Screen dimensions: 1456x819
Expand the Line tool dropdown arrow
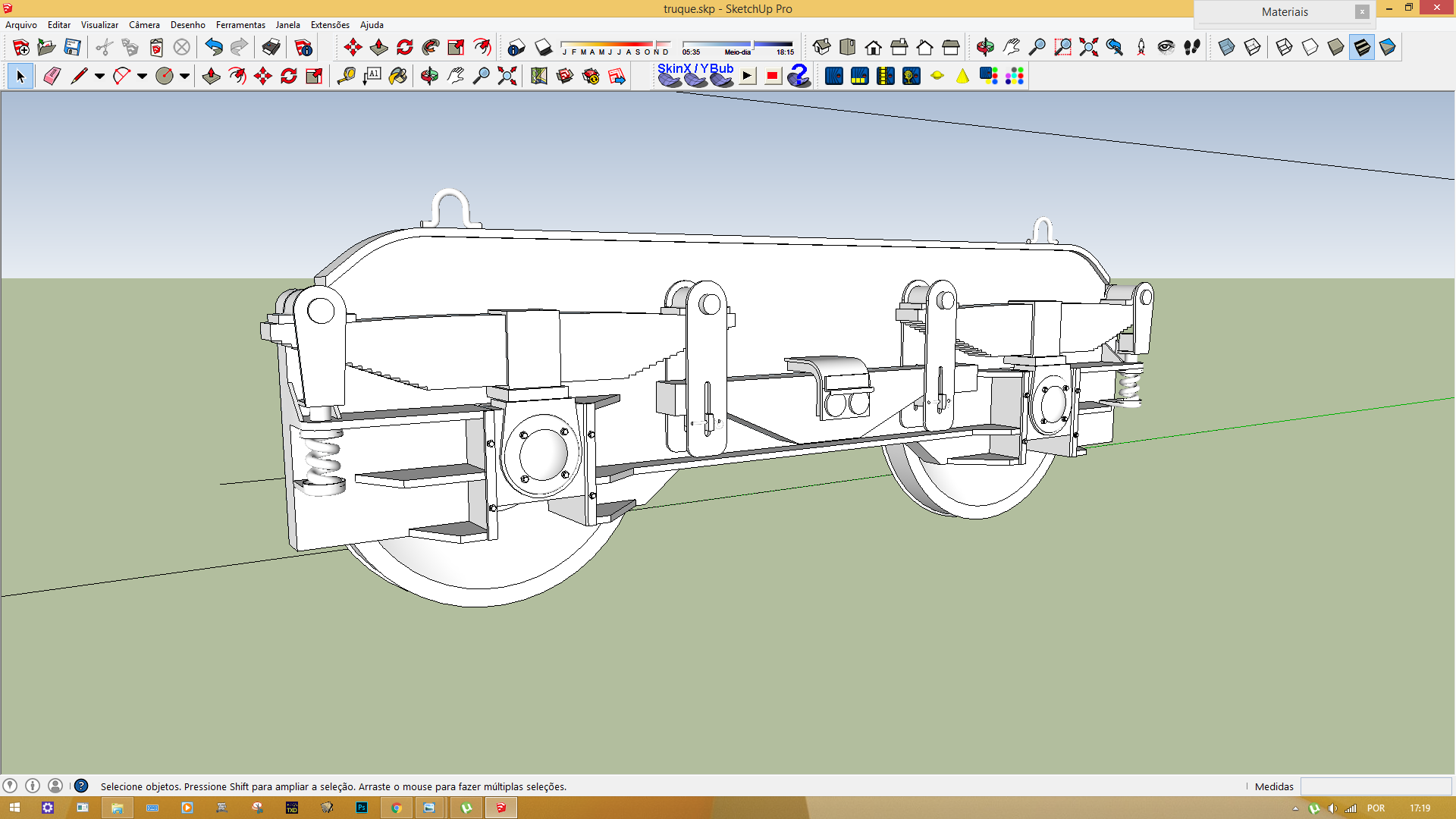click(99, 76)
